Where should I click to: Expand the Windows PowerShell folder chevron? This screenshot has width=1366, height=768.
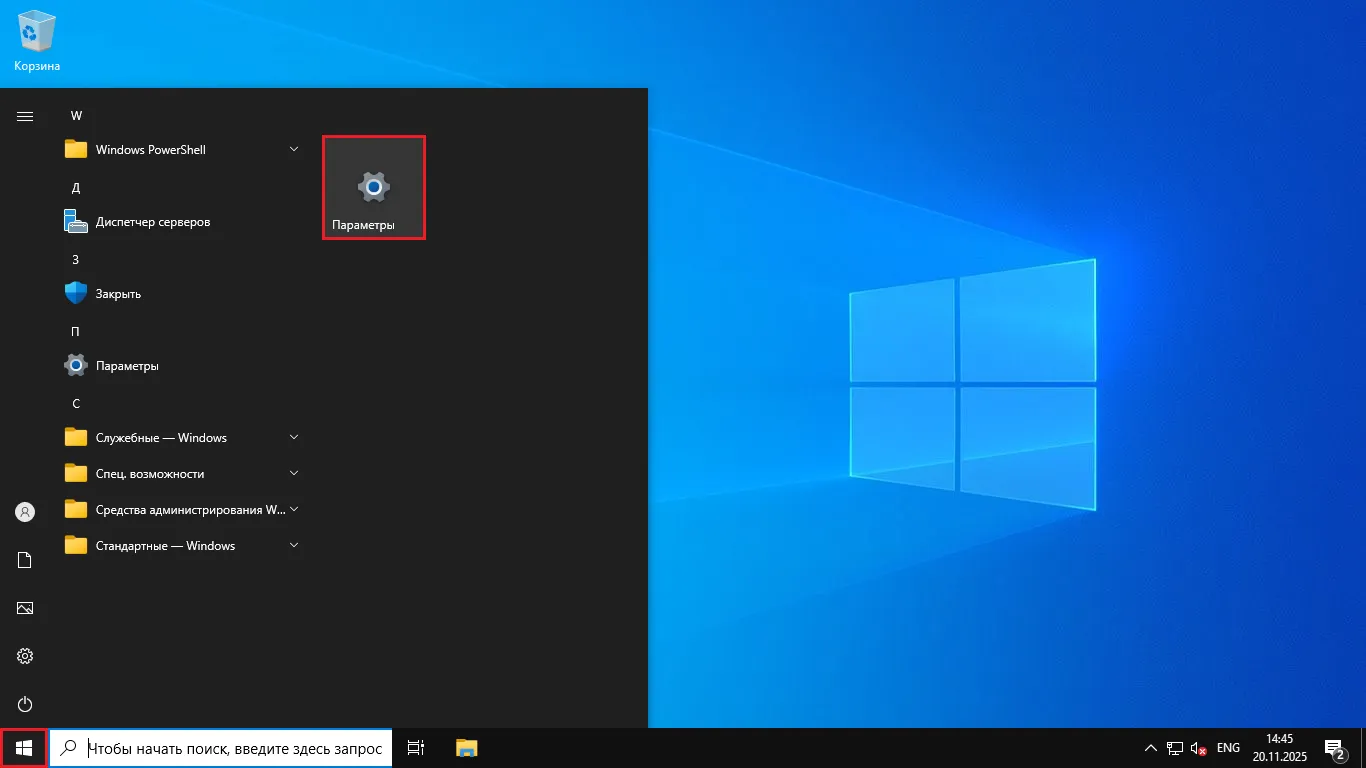(x=294, y=150)
